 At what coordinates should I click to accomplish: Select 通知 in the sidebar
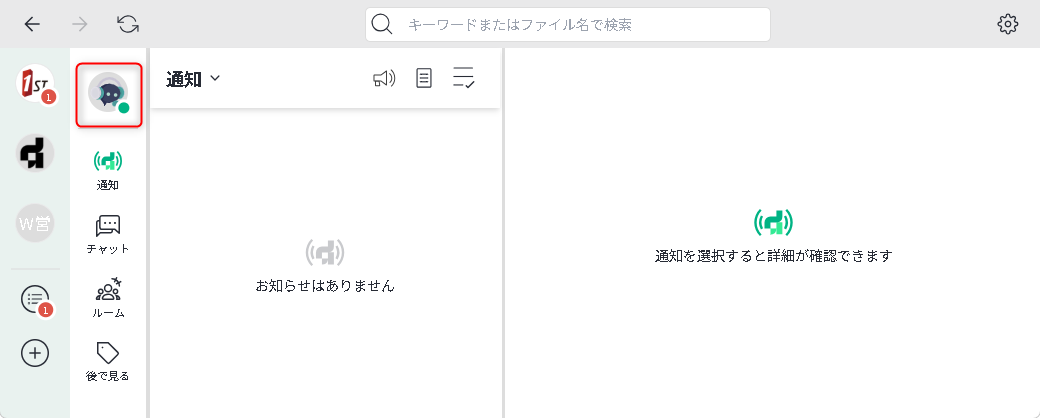(108, 169)
